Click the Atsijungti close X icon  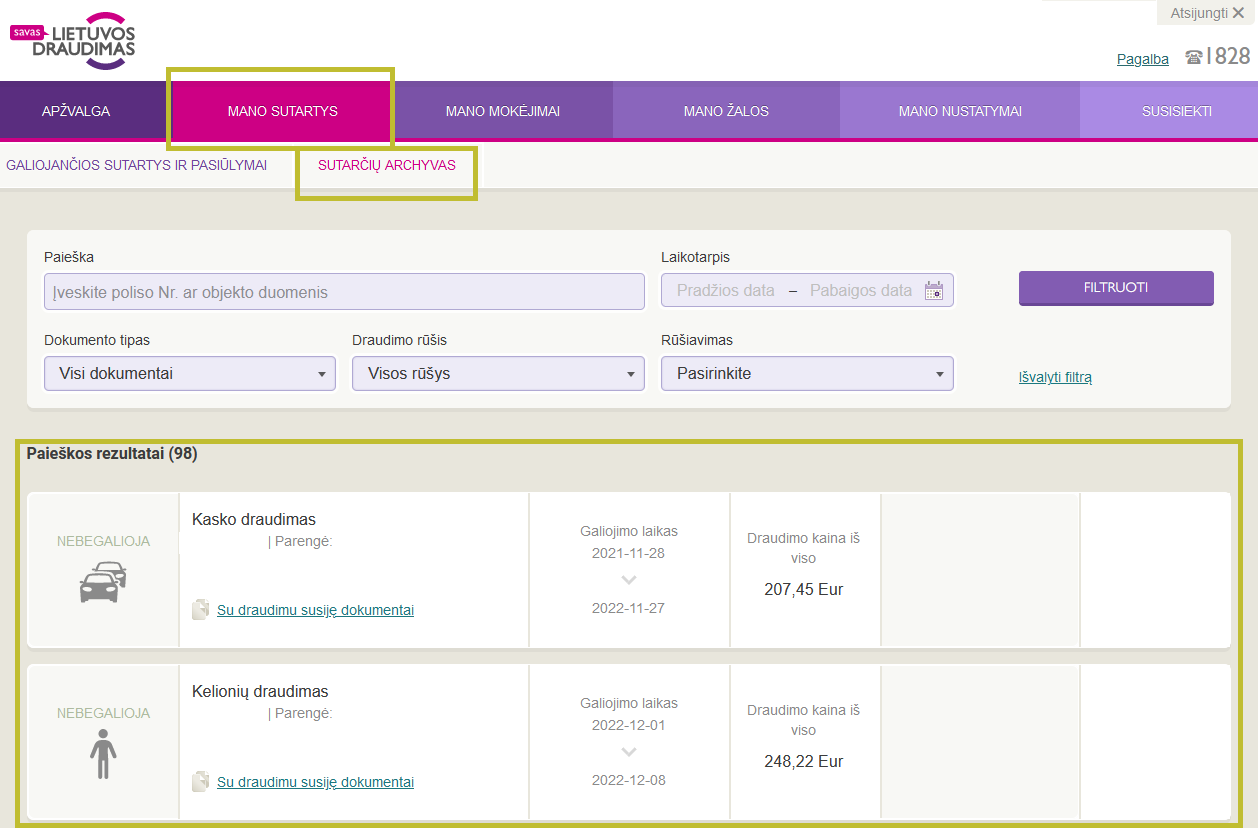click(1238, 13)
